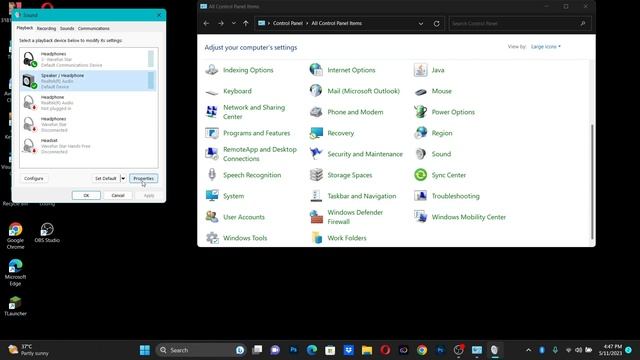Go back in Control Panel navigation

tap(206, 23)
